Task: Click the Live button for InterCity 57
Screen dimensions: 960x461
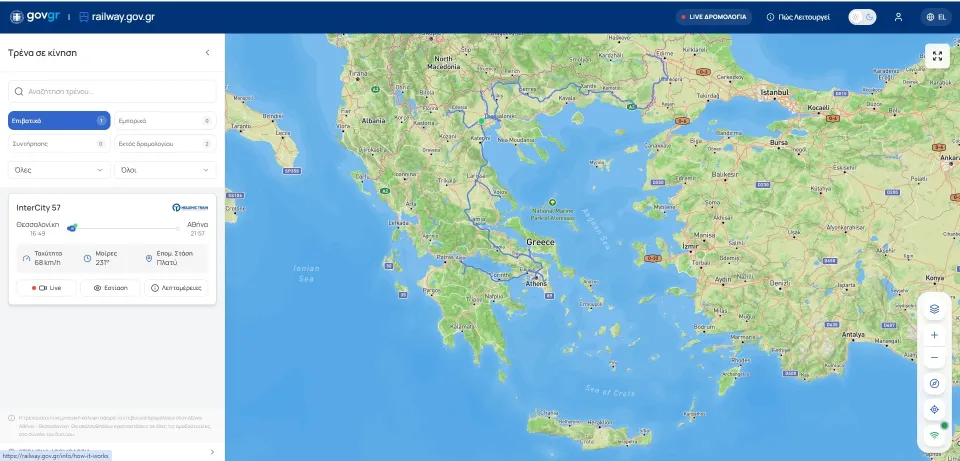Action: tap(46, 287)
